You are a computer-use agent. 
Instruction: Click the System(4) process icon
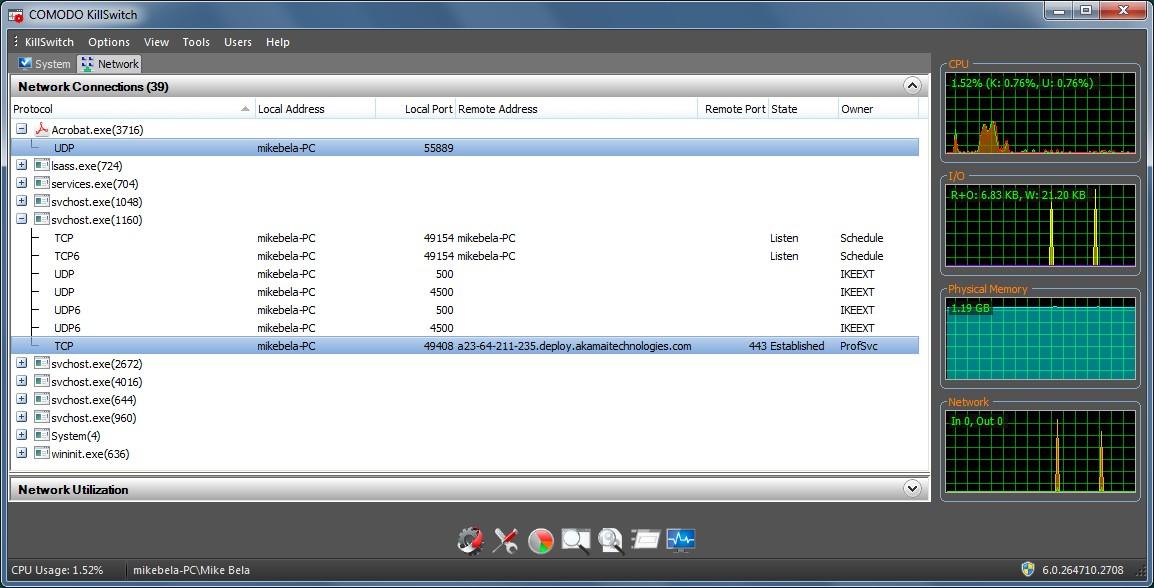[x=42, y=436]
